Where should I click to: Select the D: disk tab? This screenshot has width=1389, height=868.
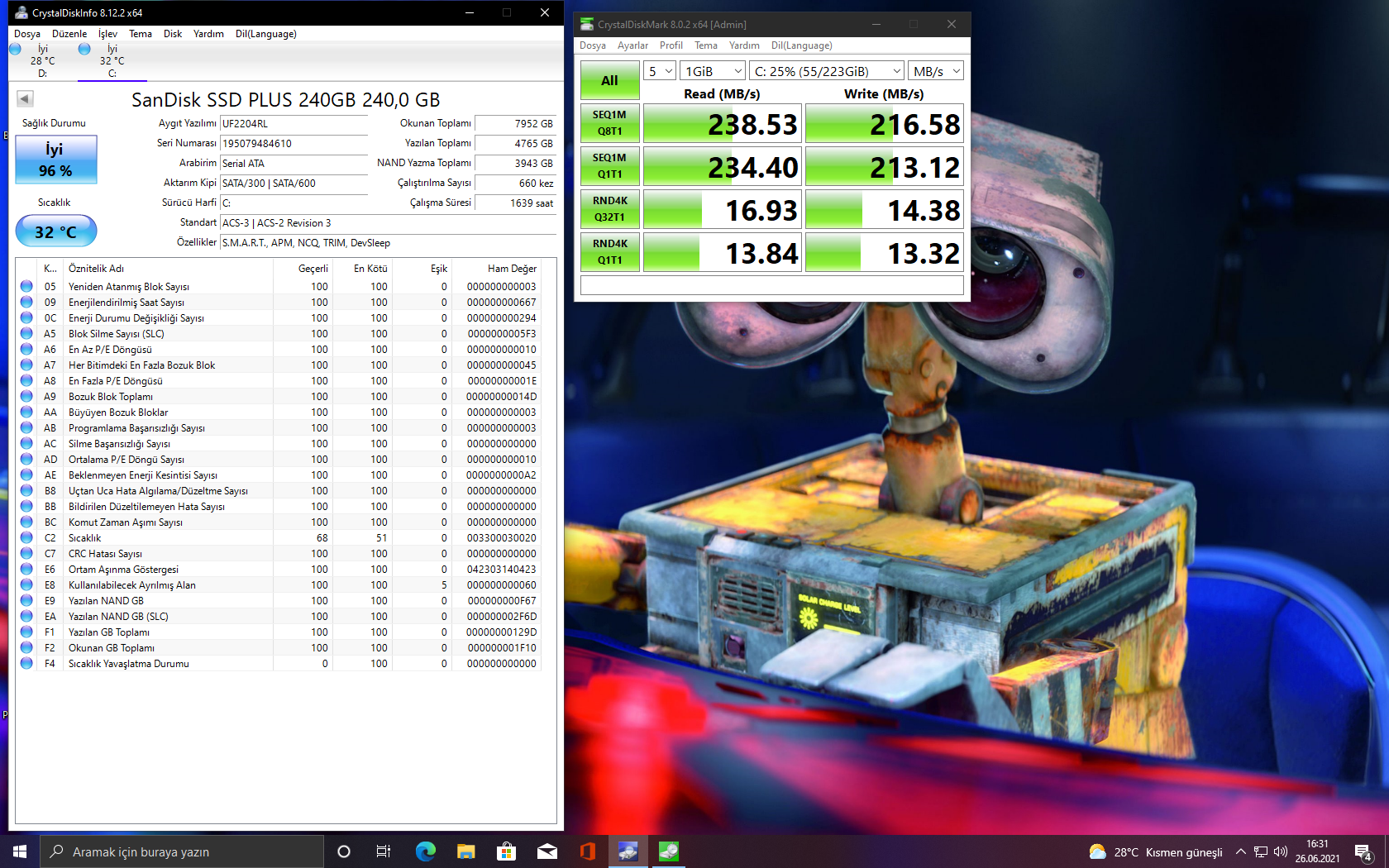(43, 61)
